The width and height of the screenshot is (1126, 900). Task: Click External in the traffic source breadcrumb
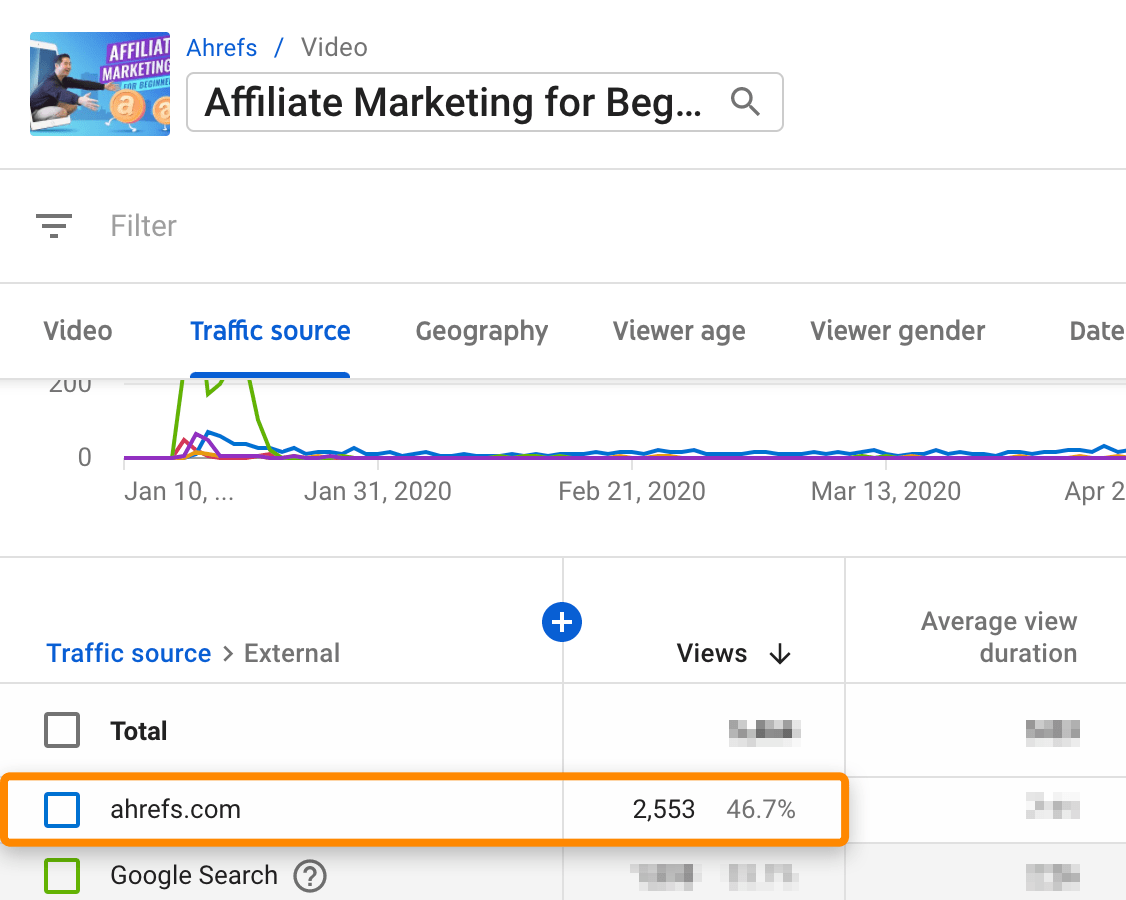292,653
